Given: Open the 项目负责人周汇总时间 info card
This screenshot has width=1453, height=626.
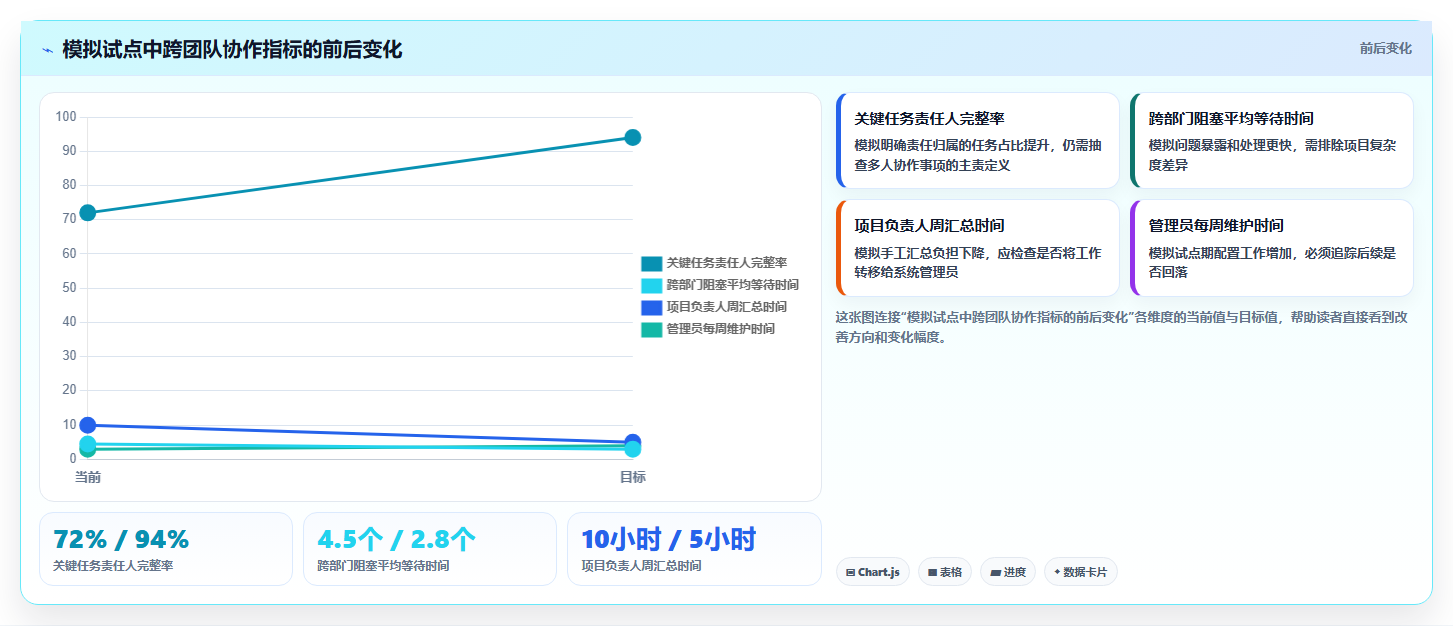Looking at the screenshot, I should pyautogui.click(x=977, y=248).
